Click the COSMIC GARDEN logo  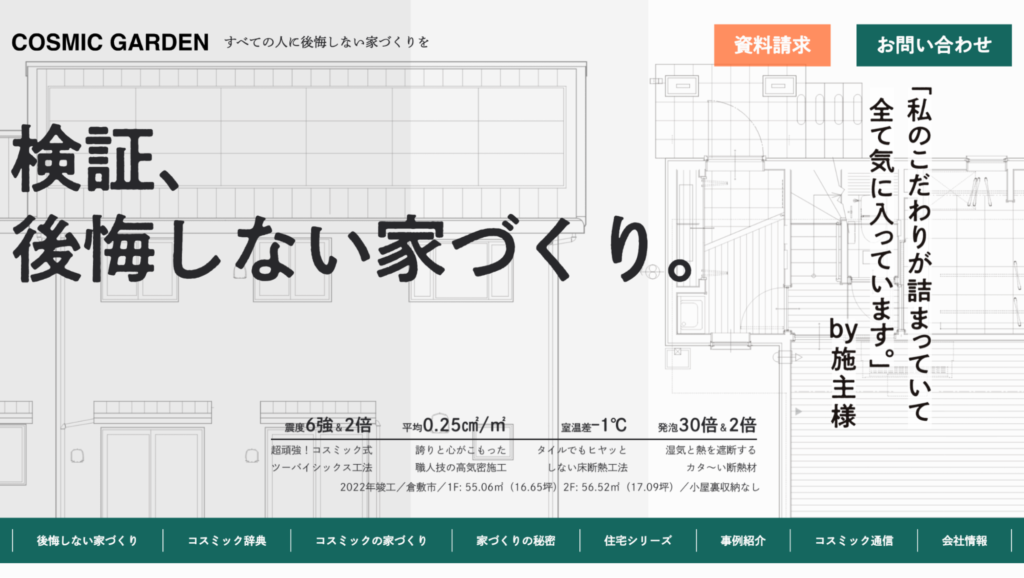point(110,42)
